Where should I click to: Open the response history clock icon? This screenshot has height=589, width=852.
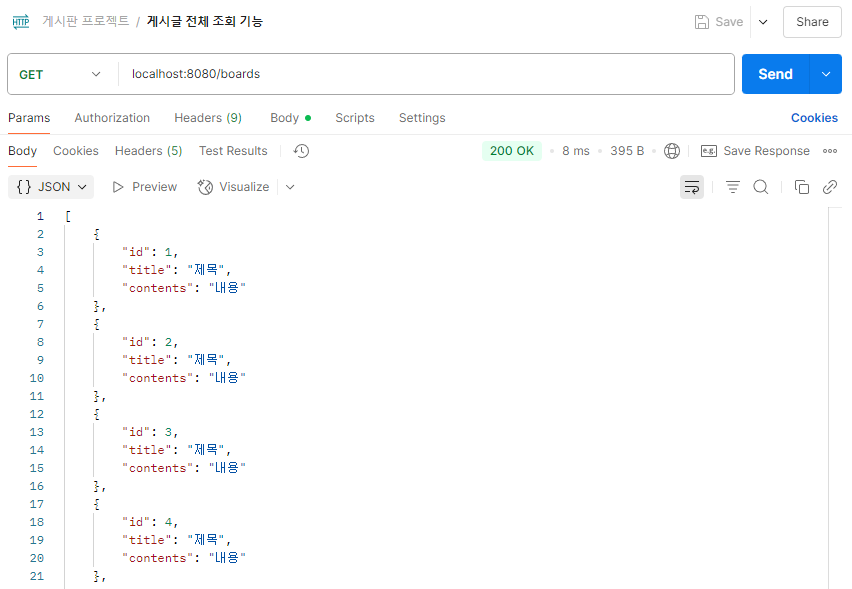301,151
